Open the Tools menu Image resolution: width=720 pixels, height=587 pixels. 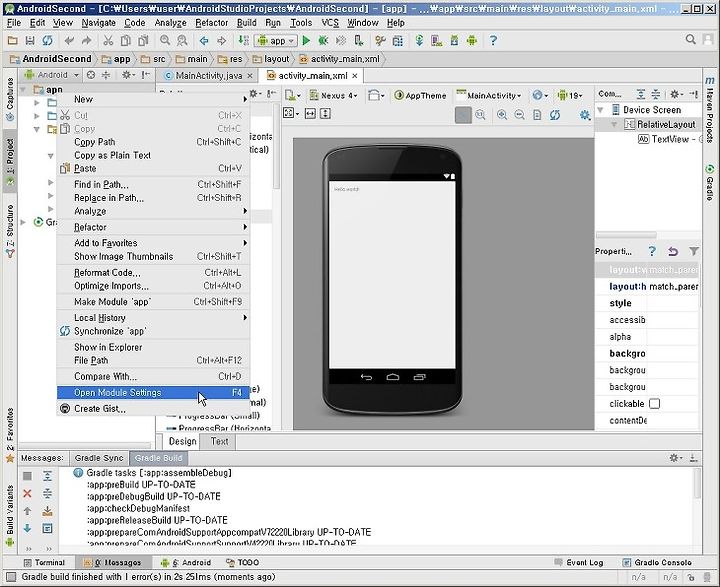click(301, 23)
